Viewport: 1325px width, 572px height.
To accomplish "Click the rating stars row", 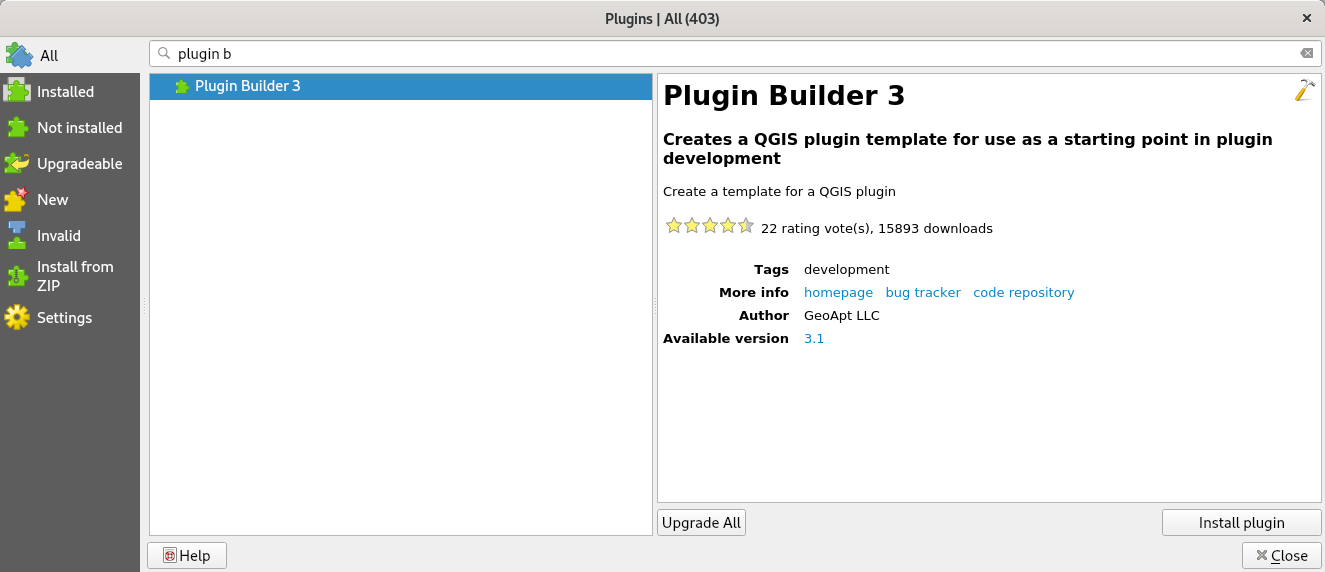I will click(x=710, y=226).
